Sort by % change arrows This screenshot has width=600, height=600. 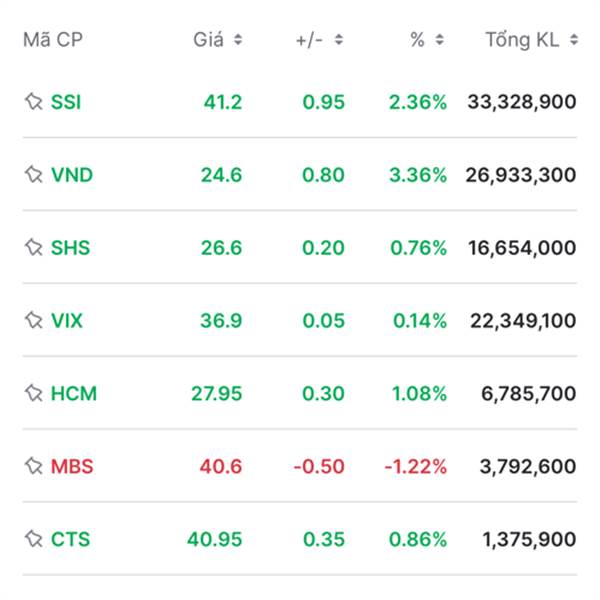coord(440,39)
